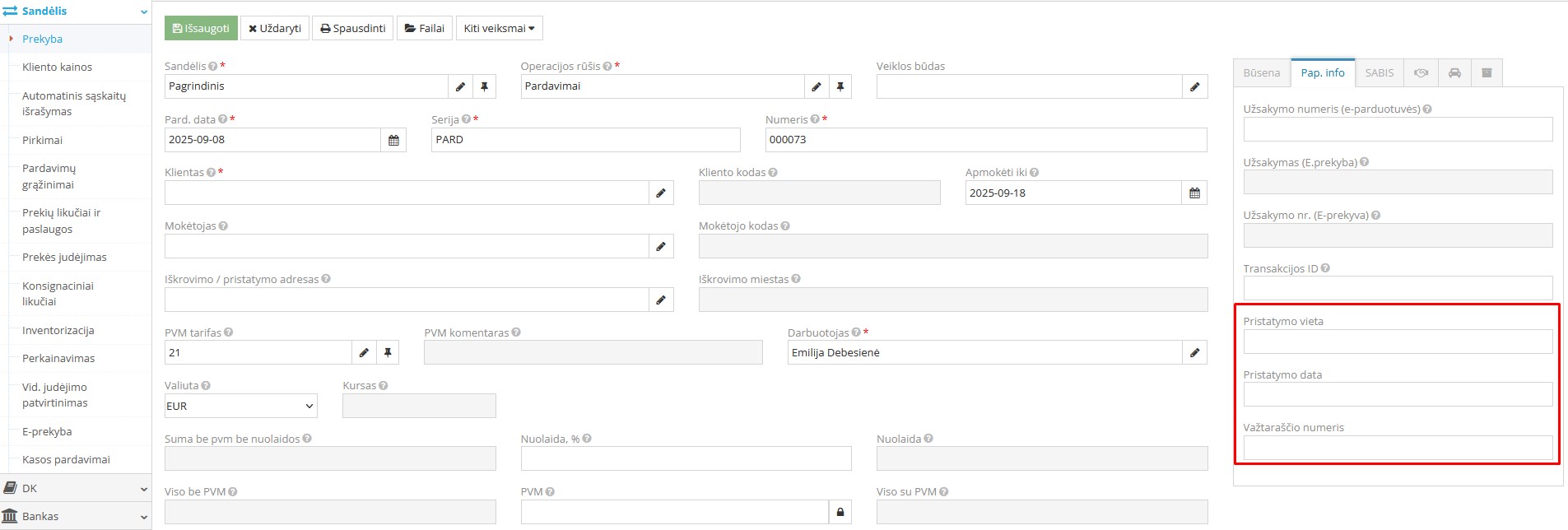Expand the Bankas sidebar section
Image resolution: width=1568 pixels, height=530 pixels.
point(74,516)
